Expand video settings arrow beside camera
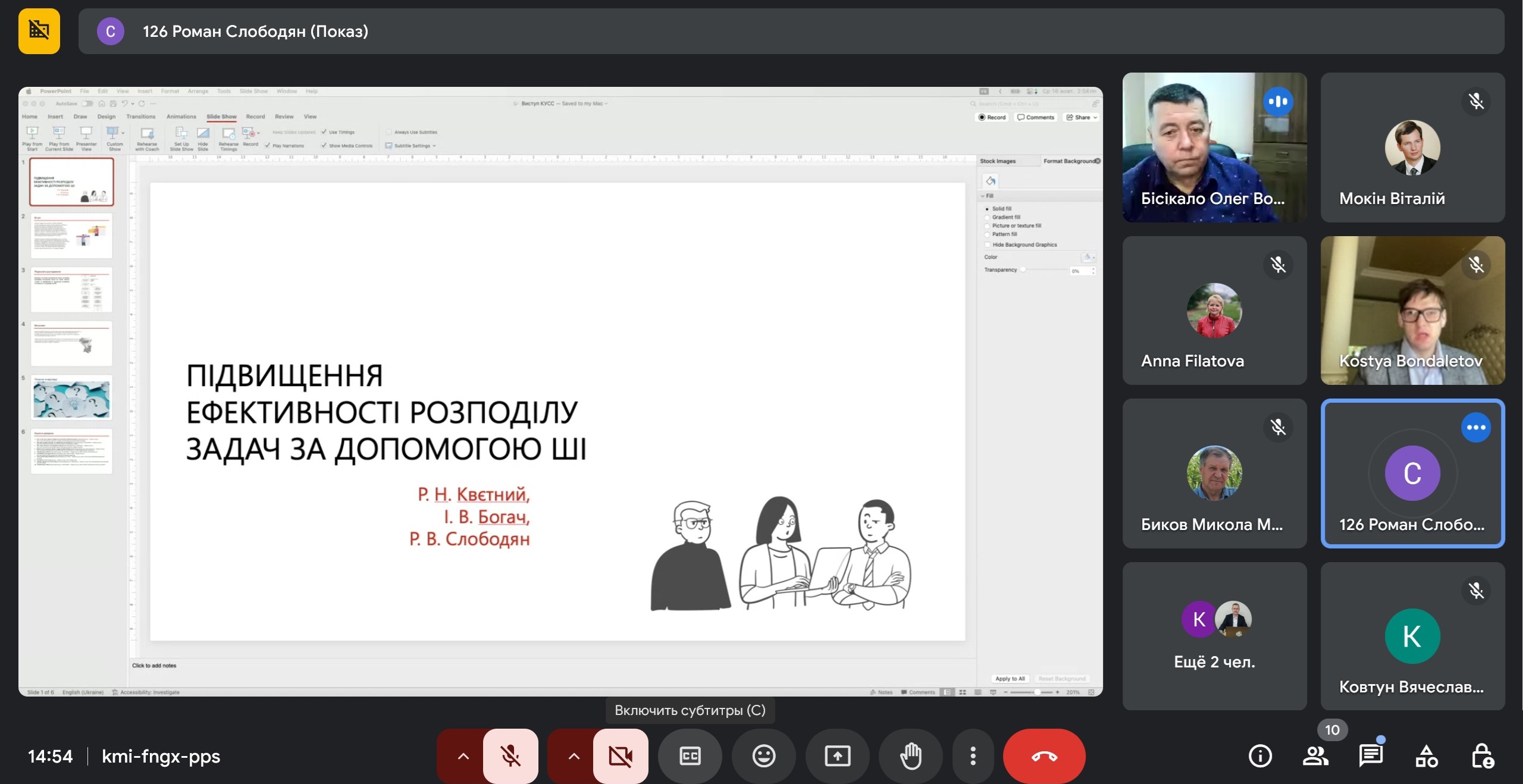The width and height of the screenshot is (1523, 784). tap(574, 756)
